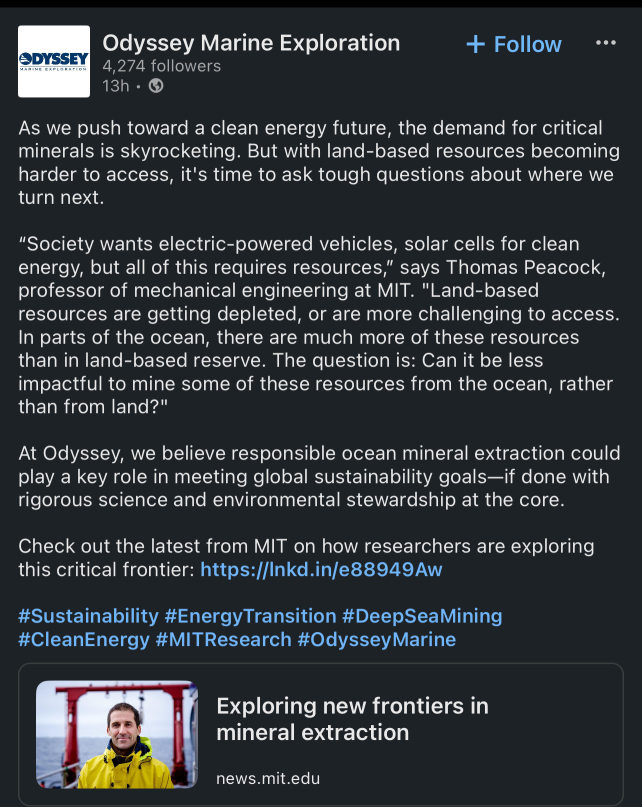View the 4,274 followers count
The width and height of the screenshot is (642, 807).
[x=162, y=66]
